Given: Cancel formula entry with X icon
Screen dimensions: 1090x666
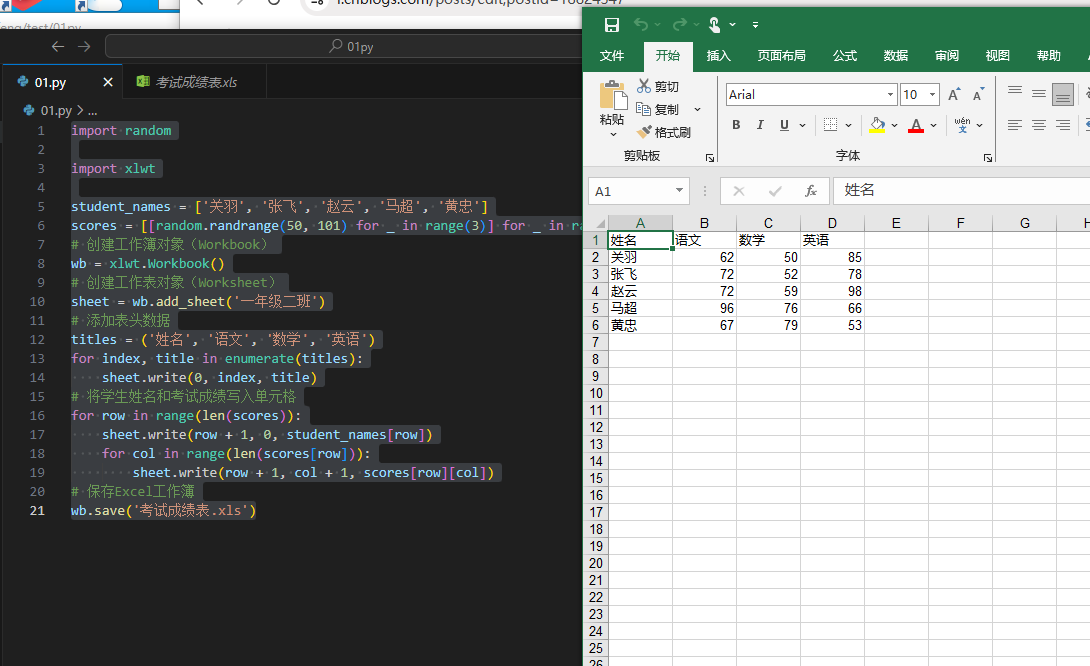Looking at the screenshot, I should [x=739, y=190].
